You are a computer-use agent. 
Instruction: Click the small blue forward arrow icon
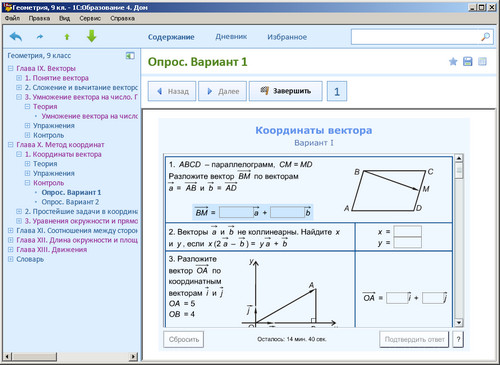40,37
